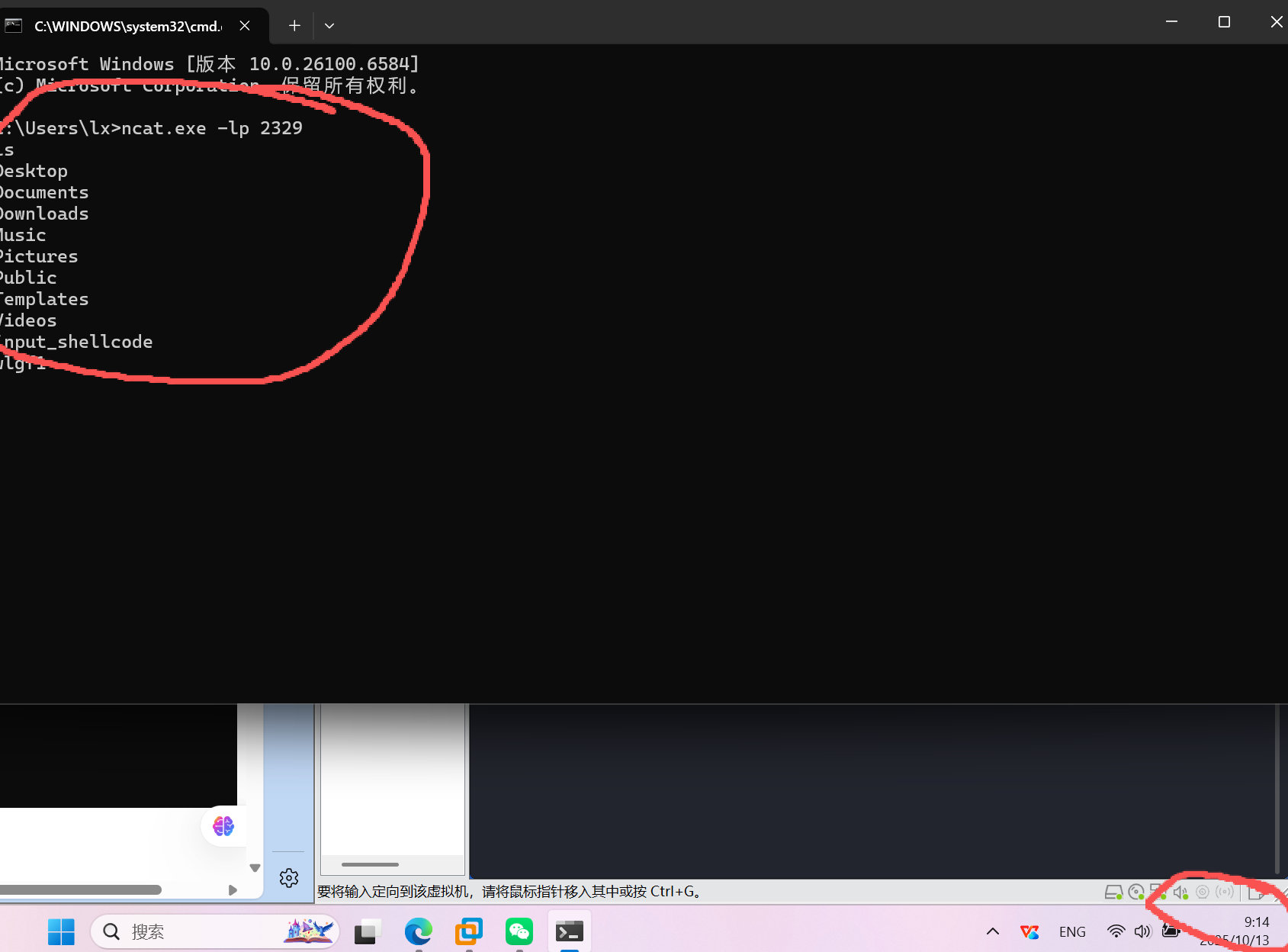Screen dimensions: 1288x952
Task: Open VMware Workstation from the taskbar
Action: (469, 931)
